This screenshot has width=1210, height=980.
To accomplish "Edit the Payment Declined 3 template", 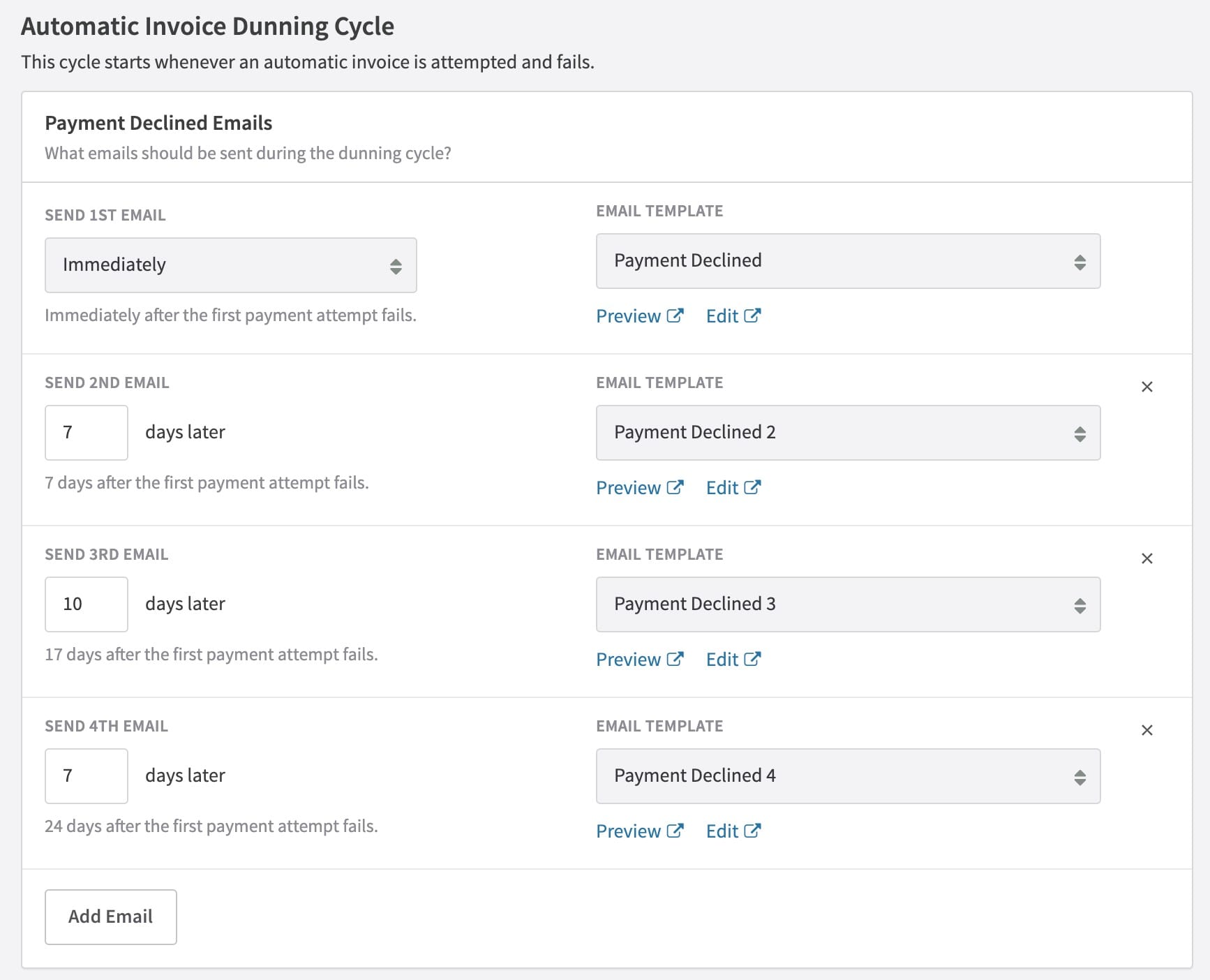I will tap(733, 660).
